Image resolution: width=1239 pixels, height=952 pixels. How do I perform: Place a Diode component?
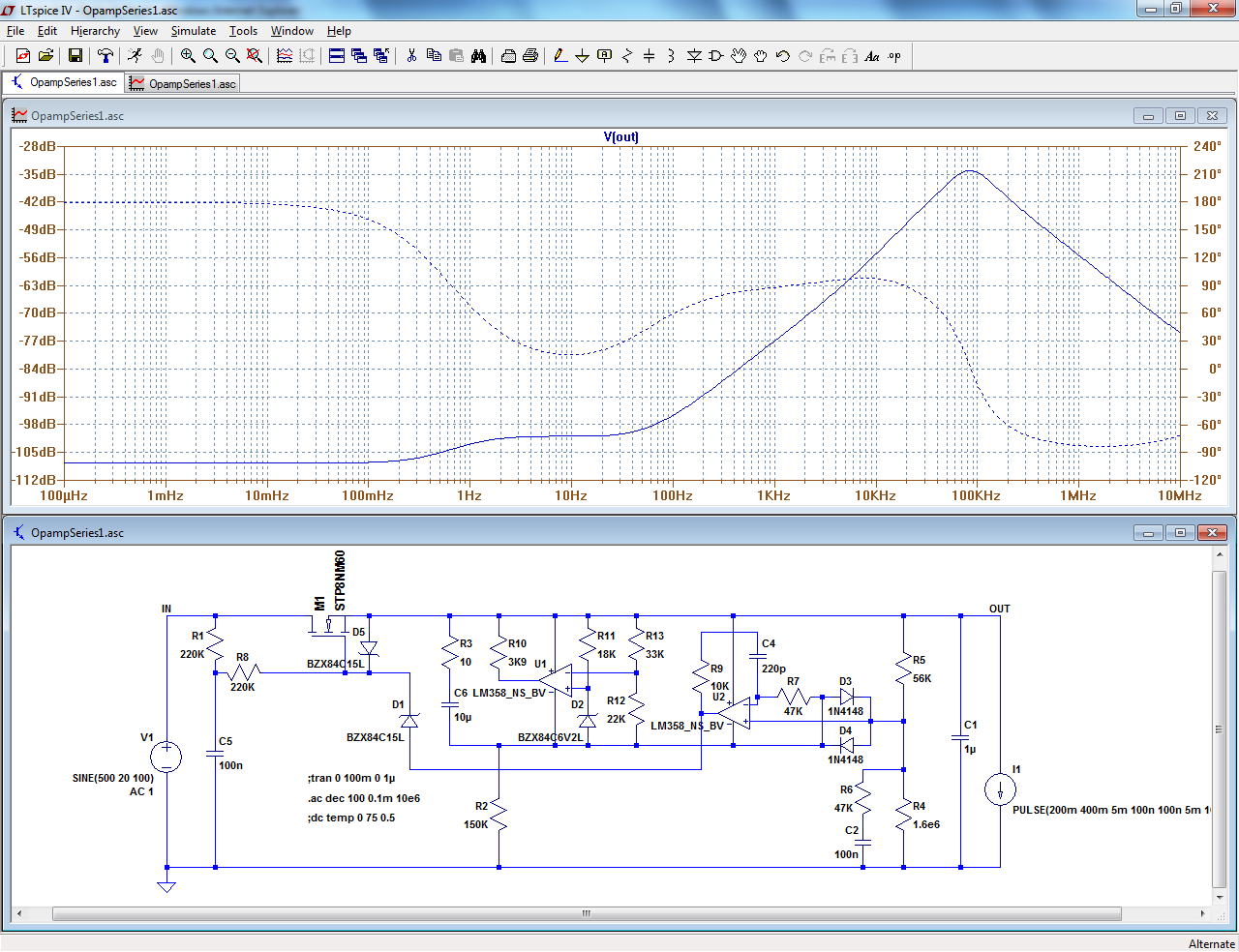coord(694,56)
